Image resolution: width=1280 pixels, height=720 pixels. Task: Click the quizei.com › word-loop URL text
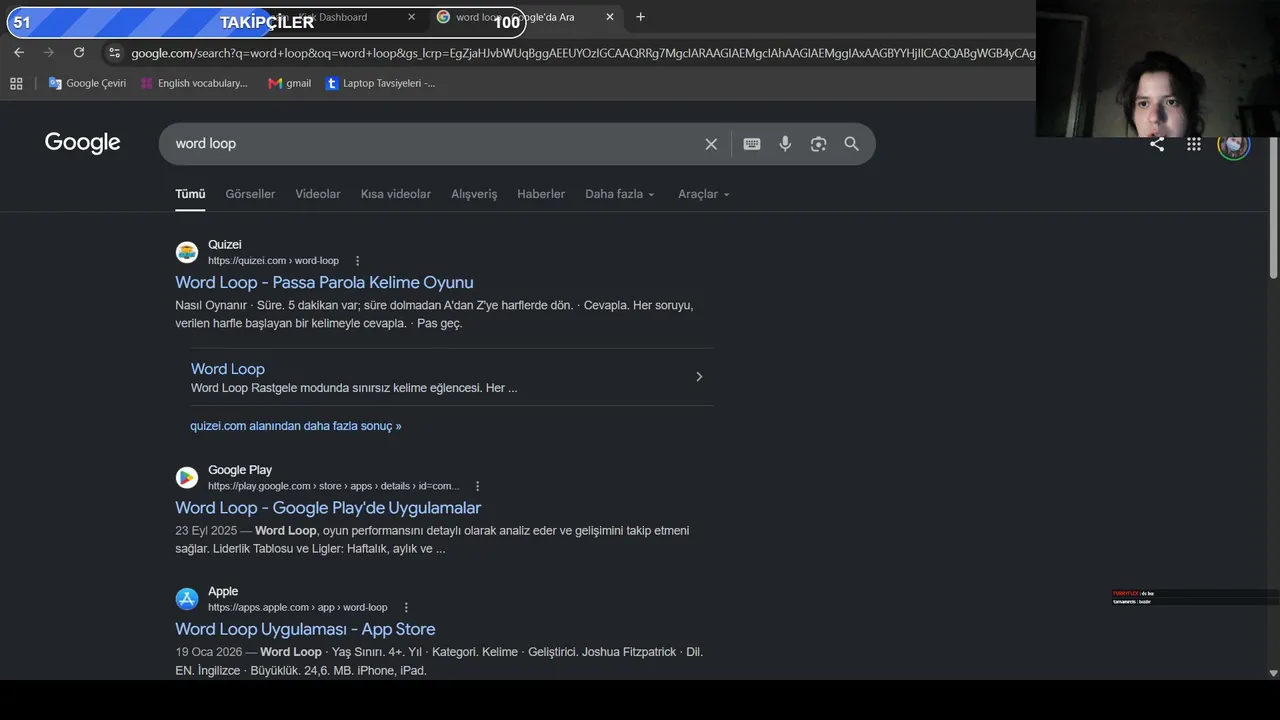click(x=273, y=261)
